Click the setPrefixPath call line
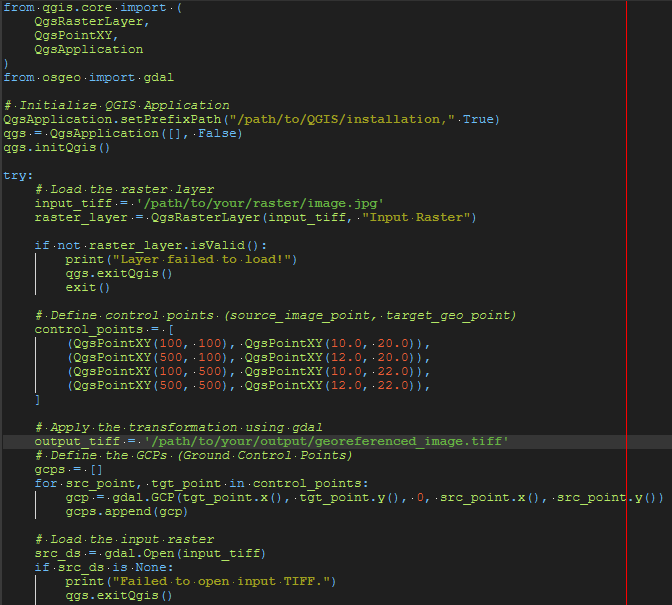The height and width of the screenshot is (605, 672). tap(252, 119)
